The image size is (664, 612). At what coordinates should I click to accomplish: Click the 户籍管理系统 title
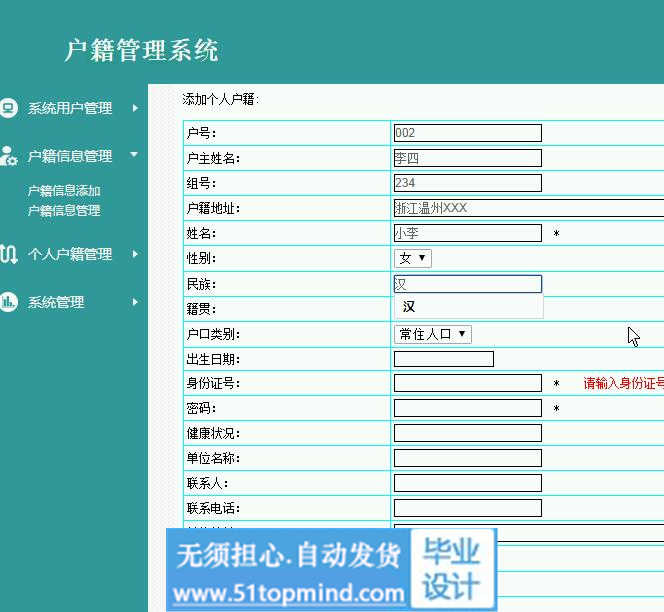141,50
